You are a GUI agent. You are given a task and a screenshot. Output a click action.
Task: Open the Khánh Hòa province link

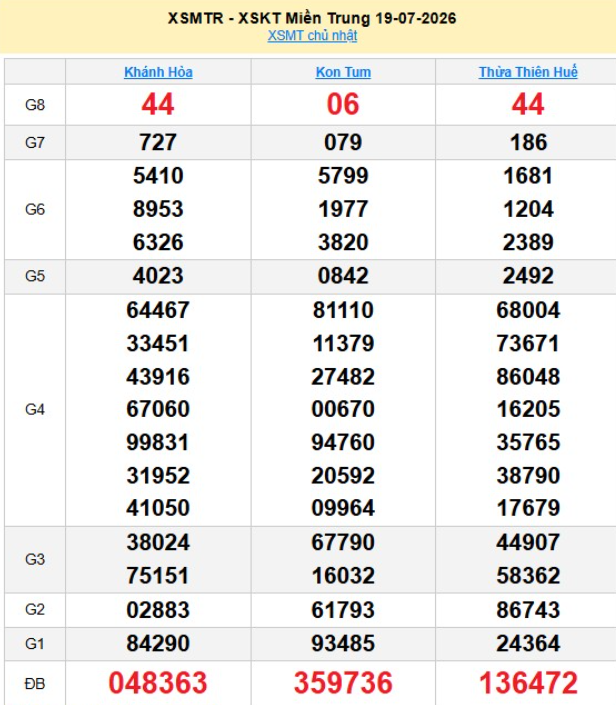tap(158, 72)
